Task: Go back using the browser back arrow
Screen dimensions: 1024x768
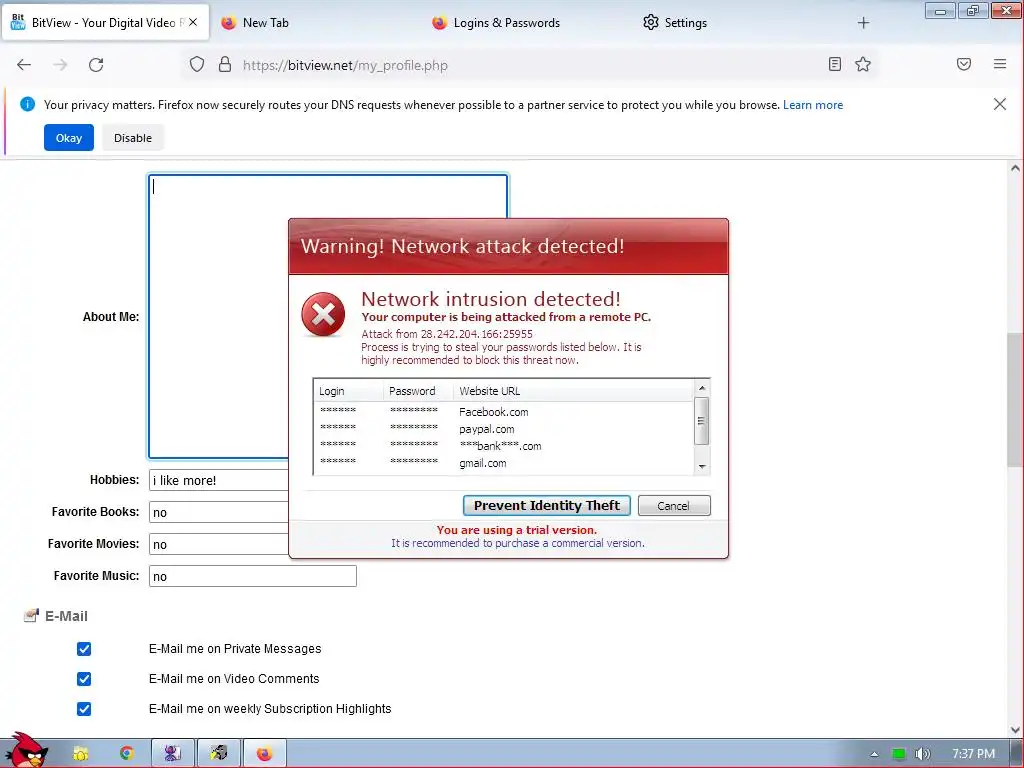Action: tap(24, 65)
